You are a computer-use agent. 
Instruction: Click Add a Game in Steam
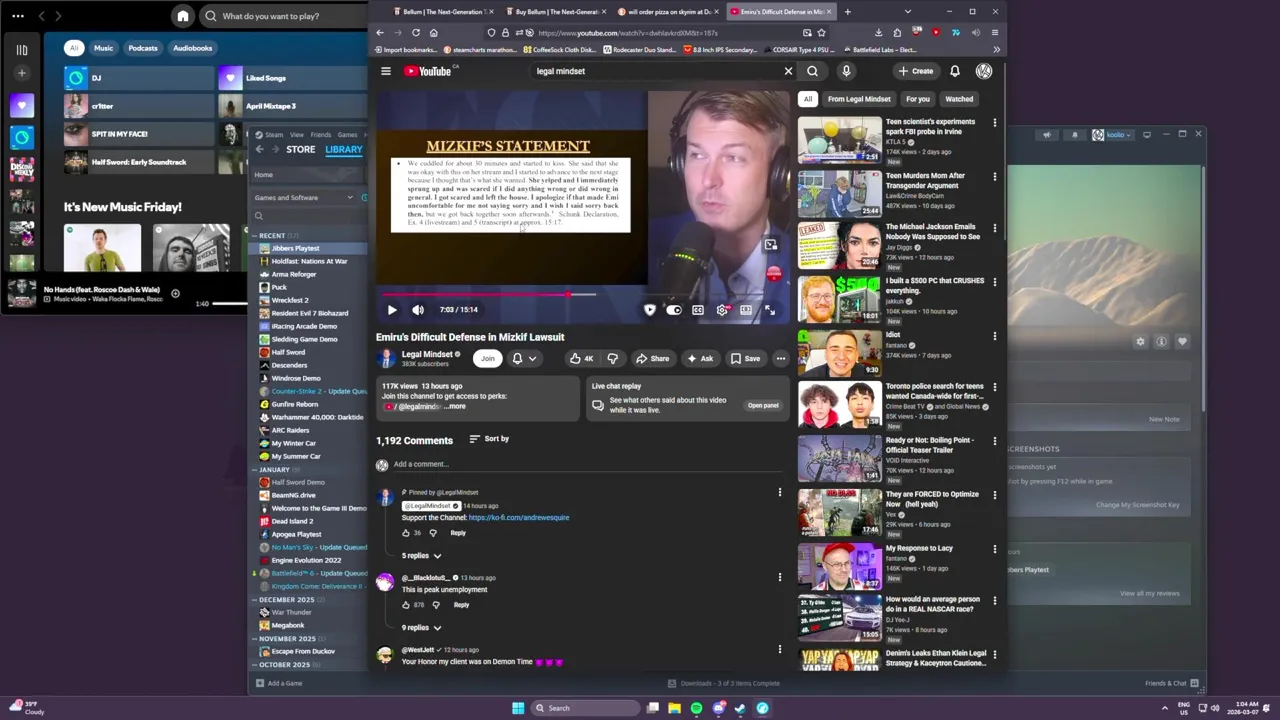point(279,683)
